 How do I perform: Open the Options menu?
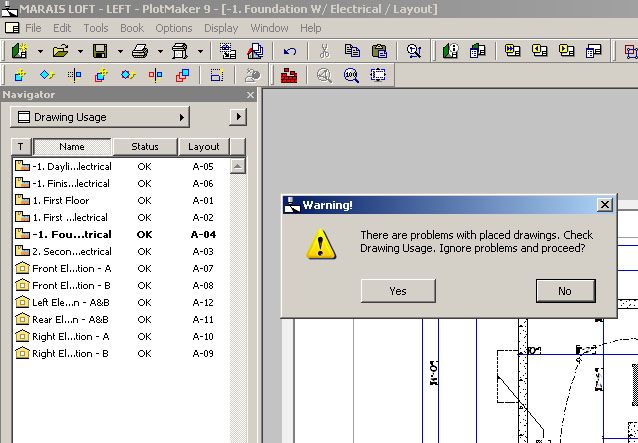point(174,28)
